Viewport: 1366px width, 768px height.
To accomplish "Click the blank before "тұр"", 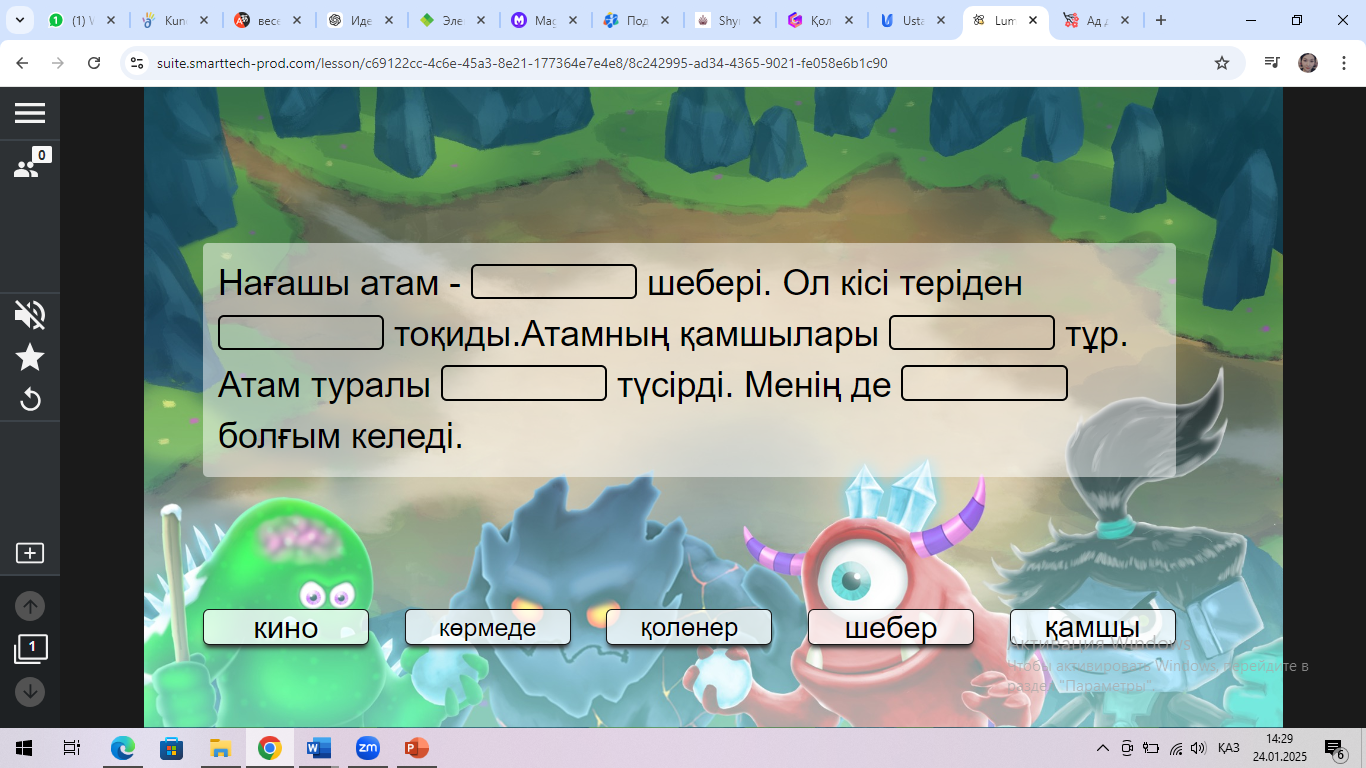I will point(972,333).
